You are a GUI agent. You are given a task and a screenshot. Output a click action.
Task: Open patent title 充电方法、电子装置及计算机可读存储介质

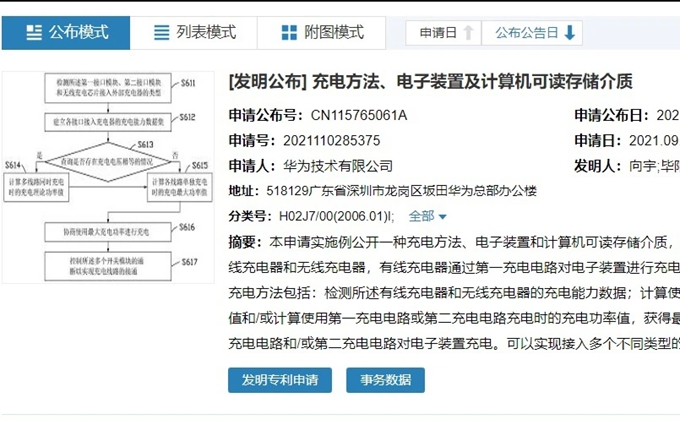tap(472, 82)
